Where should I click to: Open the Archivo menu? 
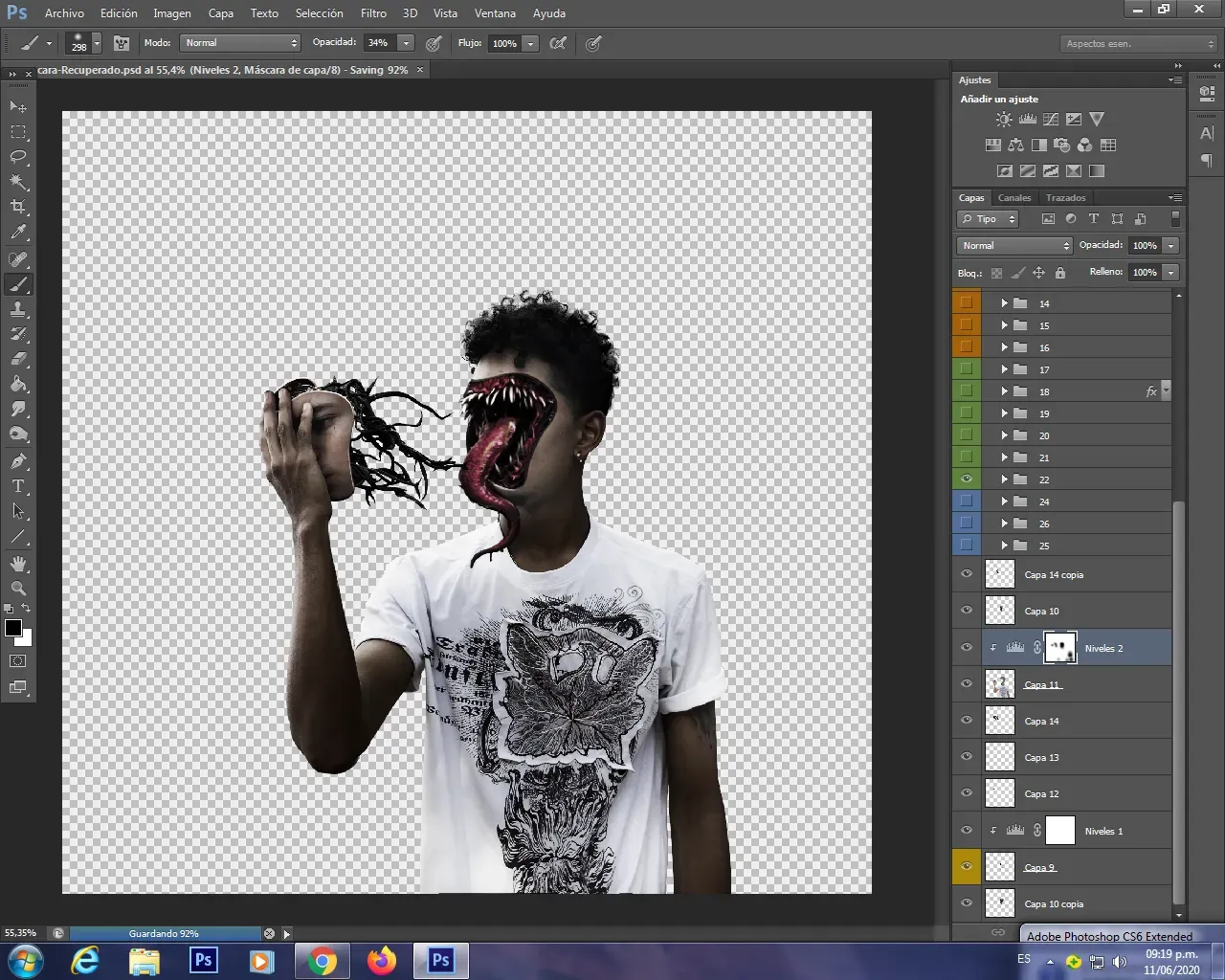[x=64, y=13]
